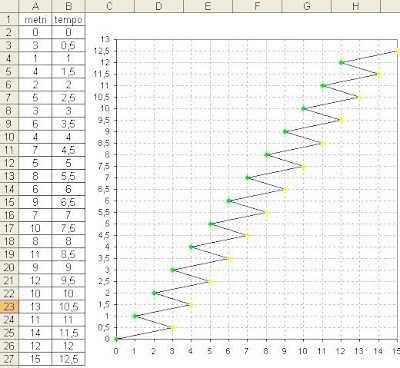Click the y-axis label 13
Screen dimensions: 400x368
(x=105, y=39)
